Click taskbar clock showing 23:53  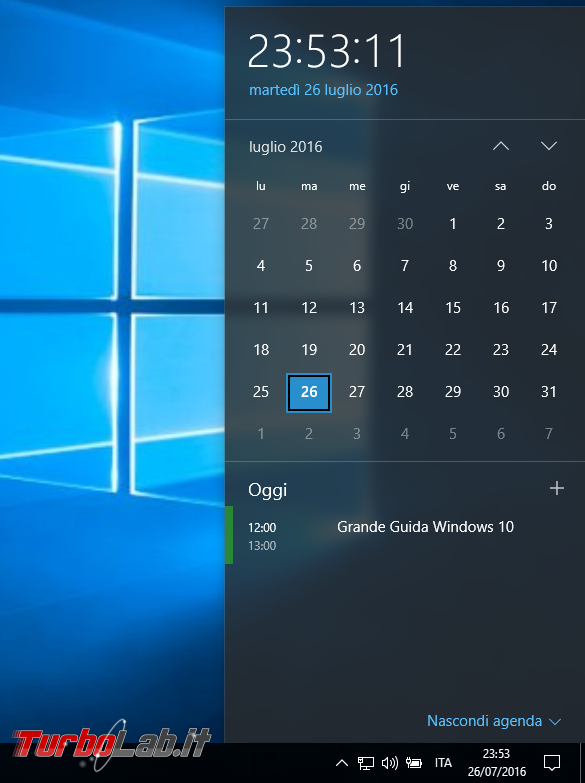(x=497, y=763)
